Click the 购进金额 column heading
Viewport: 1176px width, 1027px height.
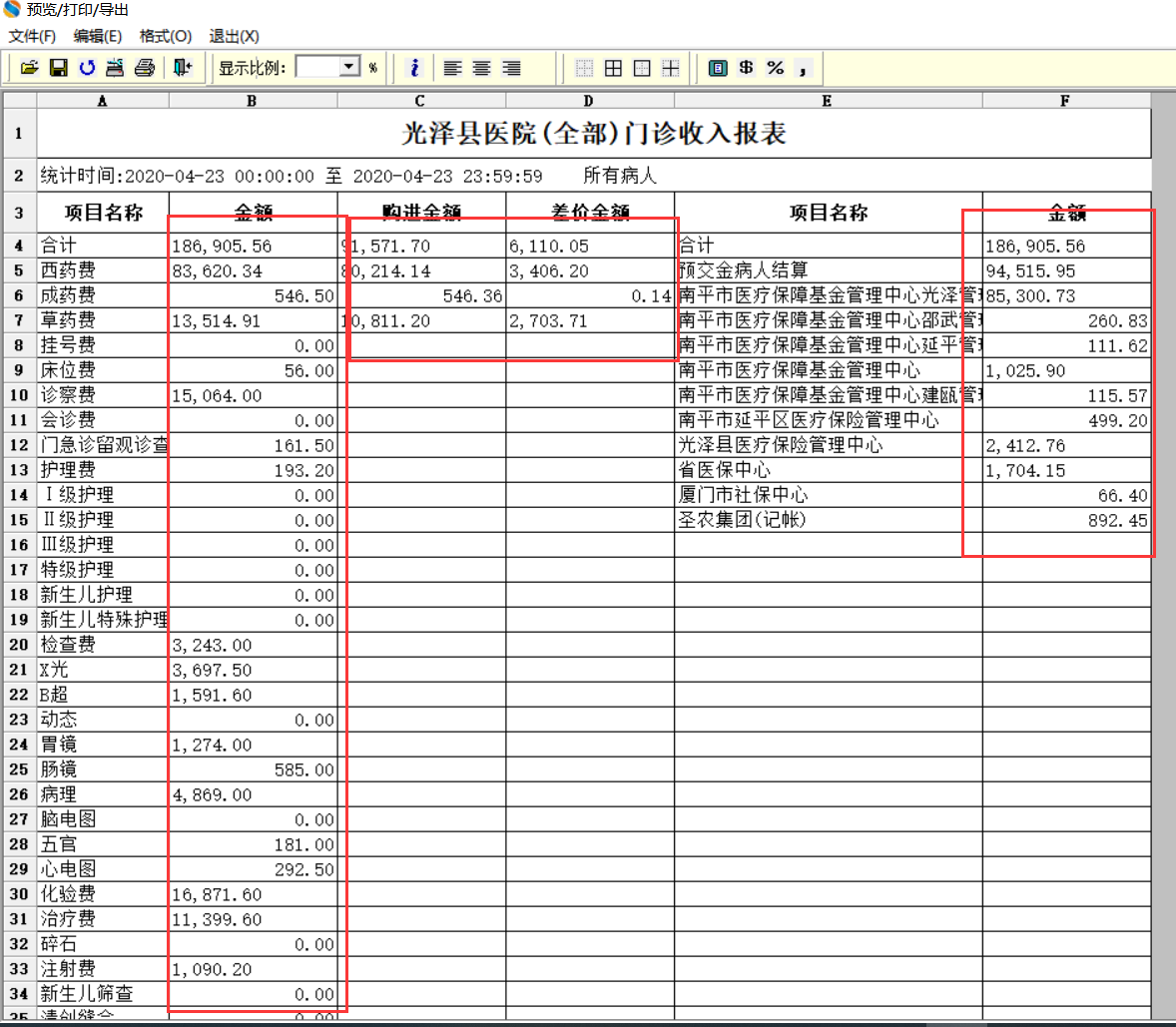pos(420,213)
